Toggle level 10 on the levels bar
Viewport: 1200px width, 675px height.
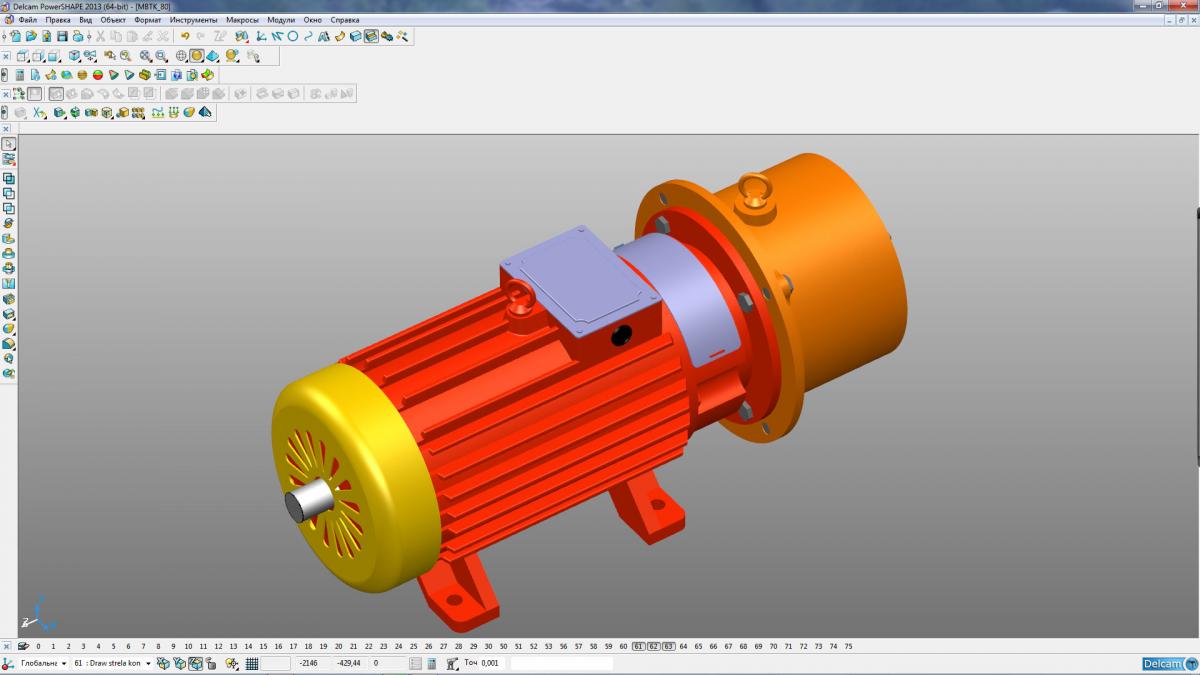coord(188,647)
